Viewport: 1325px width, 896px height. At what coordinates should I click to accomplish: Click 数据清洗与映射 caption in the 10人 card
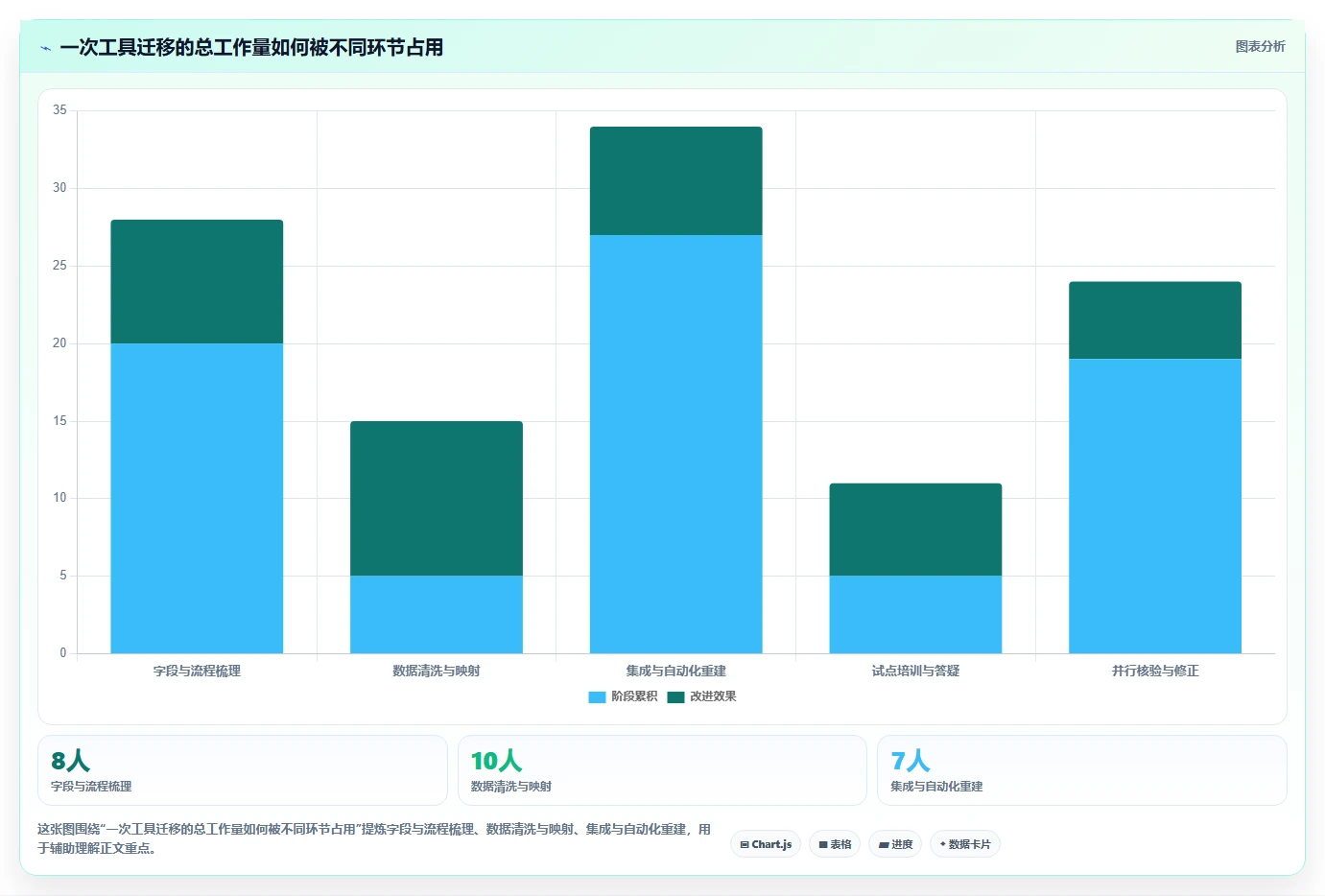510,787
